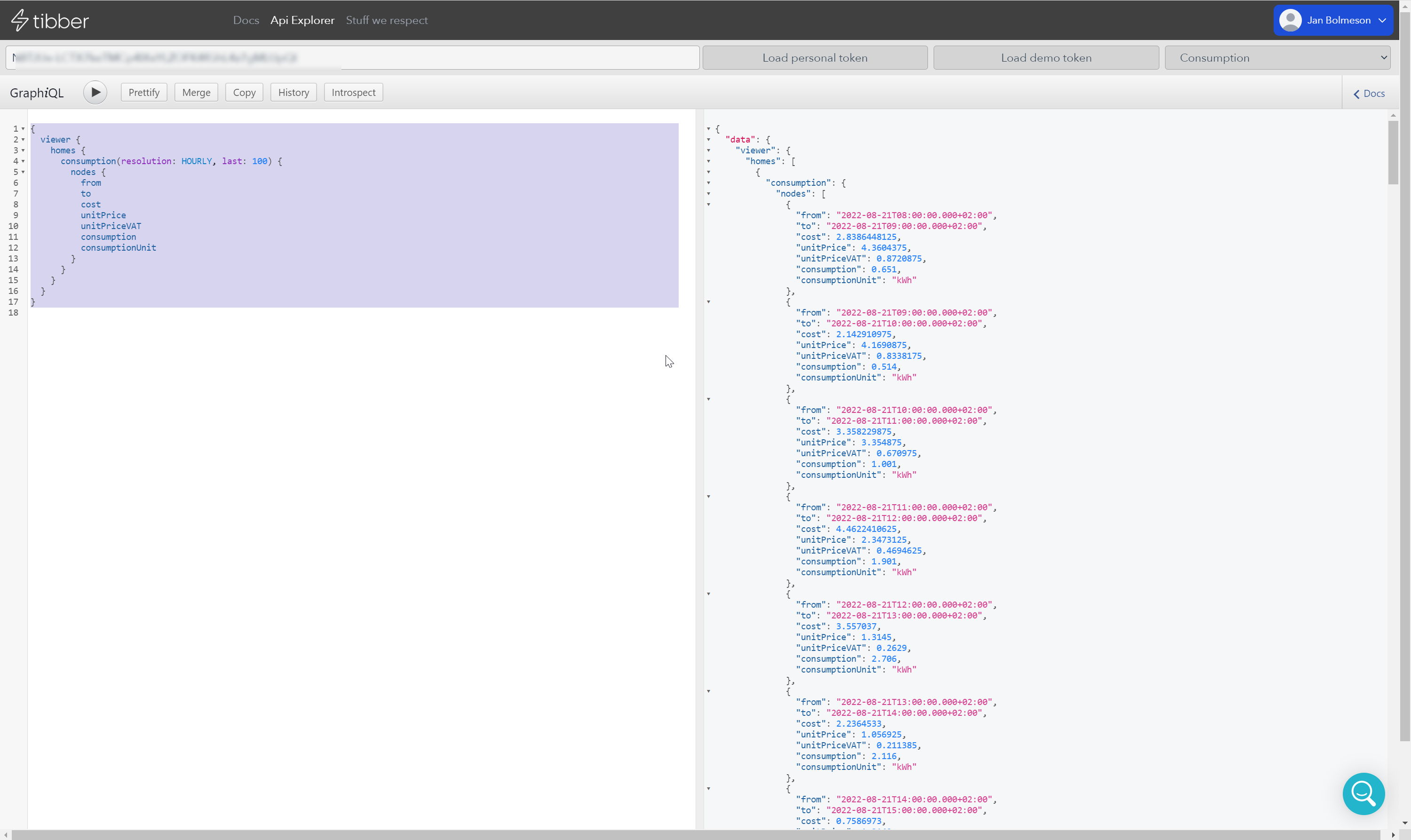Go to Stuff we respect page
This screenshot has height=840, width=1411.
coord(387,20)
